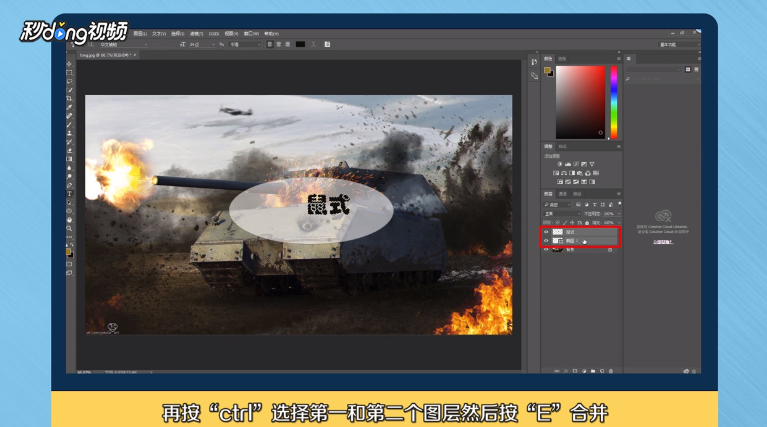The height and width of the screenshot is (427, 767).
Task: Select the Lasso tool
Action: [69, 81]
